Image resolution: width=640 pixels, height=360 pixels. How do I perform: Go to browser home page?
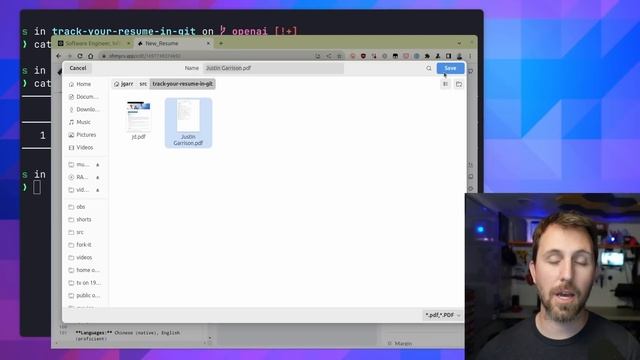91,56
